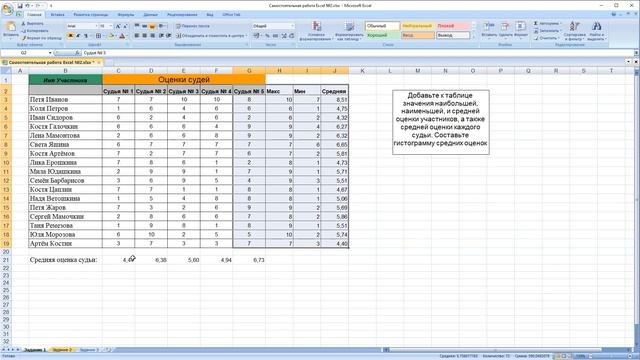640x360 pixels.
Task: Open Format as Table gallery
Action: point(349,31)
